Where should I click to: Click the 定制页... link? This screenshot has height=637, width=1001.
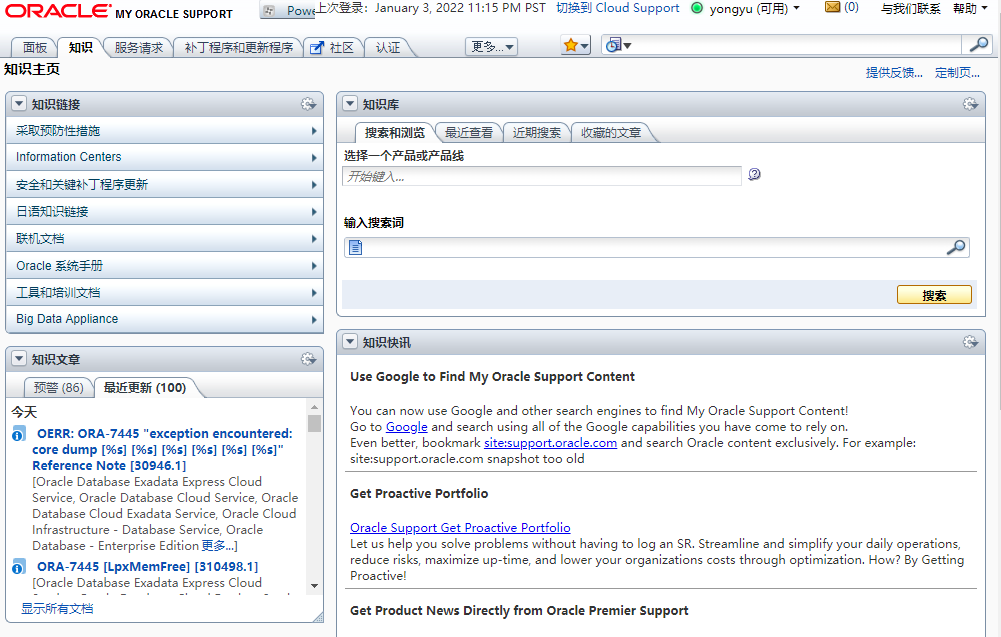point(957,73)
